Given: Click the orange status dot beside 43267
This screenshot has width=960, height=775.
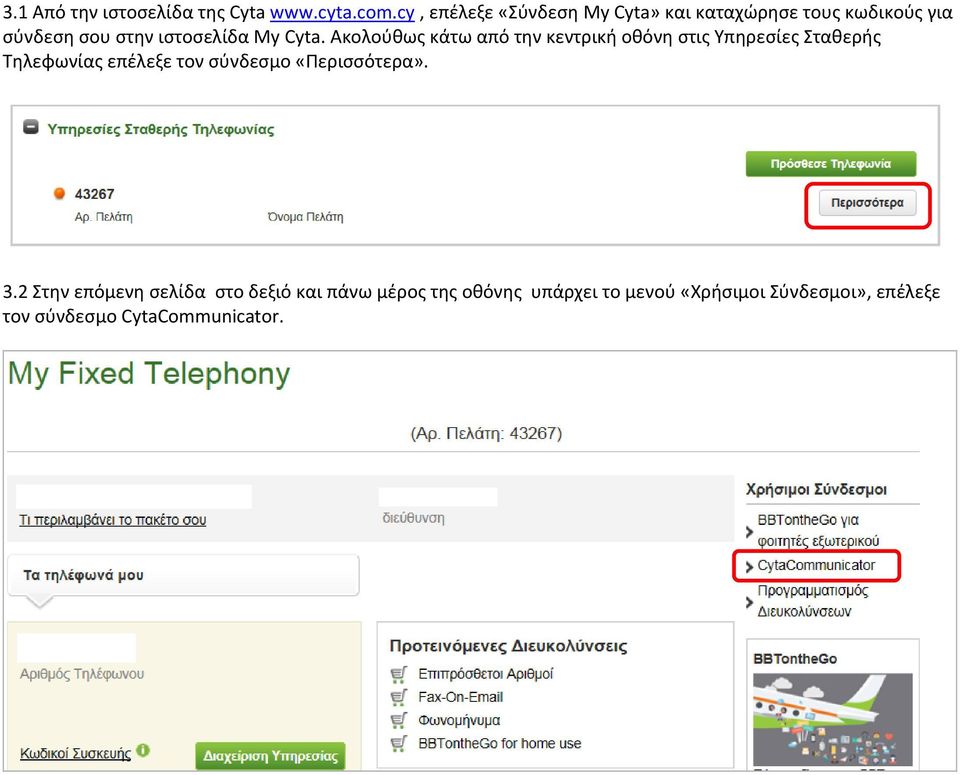Looking at the screenshot, I should [59, 193].
